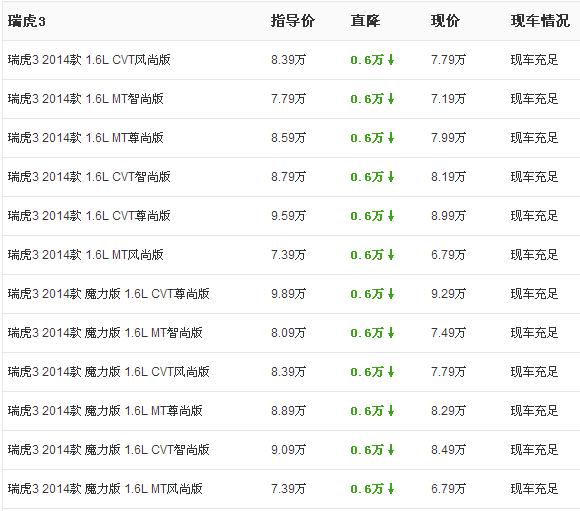Click the 直降 column header
Image resolution: width=580 pixels, height=511 pixels.
coord(365,21)
